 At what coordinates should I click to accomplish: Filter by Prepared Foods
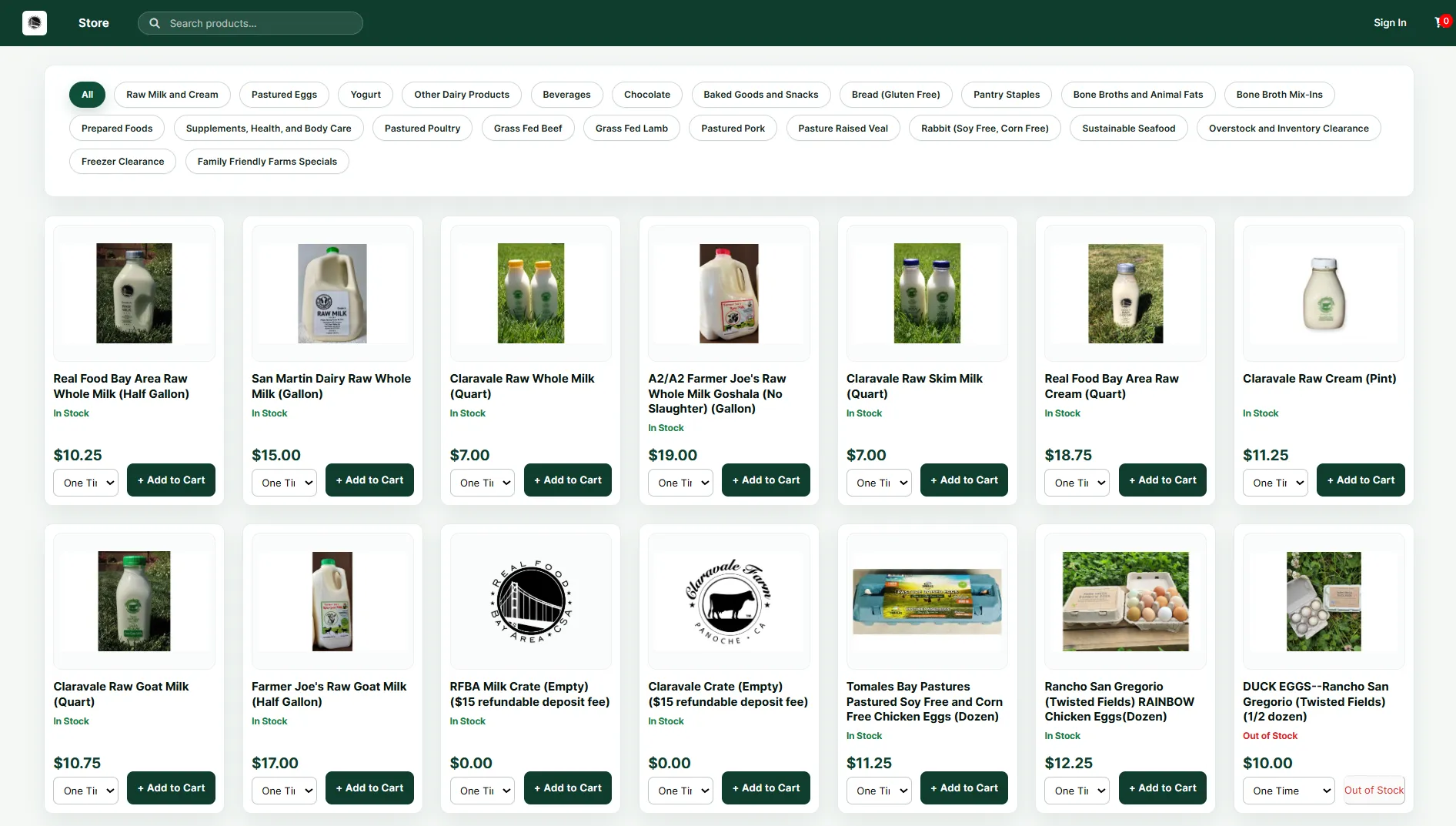[117, 129]
